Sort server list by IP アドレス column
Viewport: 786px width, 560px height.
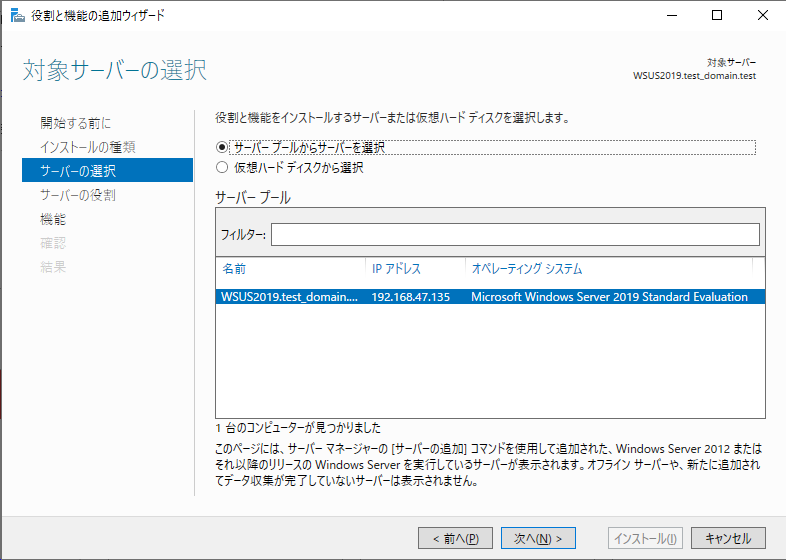(416, 269)
